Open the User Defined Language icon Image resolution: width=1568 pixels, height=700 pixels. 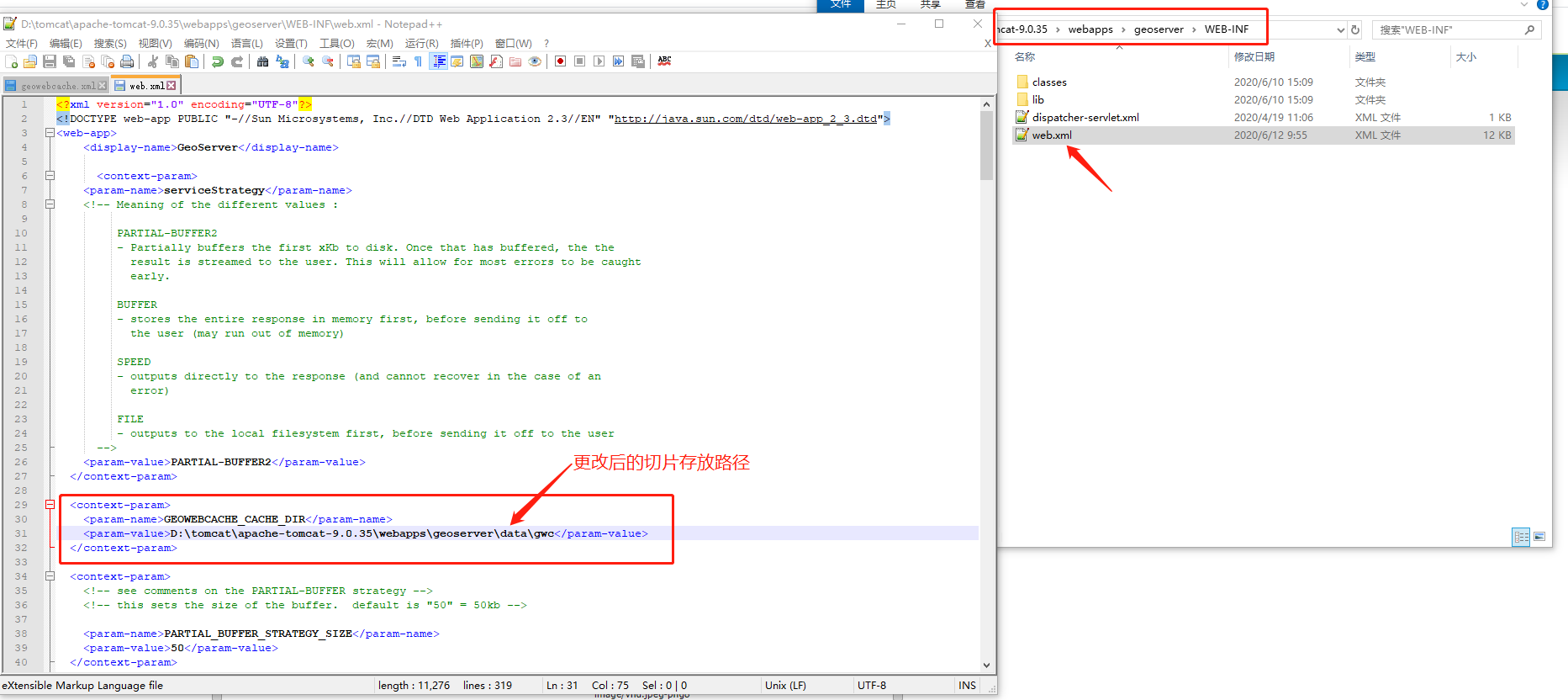point(457,61)
